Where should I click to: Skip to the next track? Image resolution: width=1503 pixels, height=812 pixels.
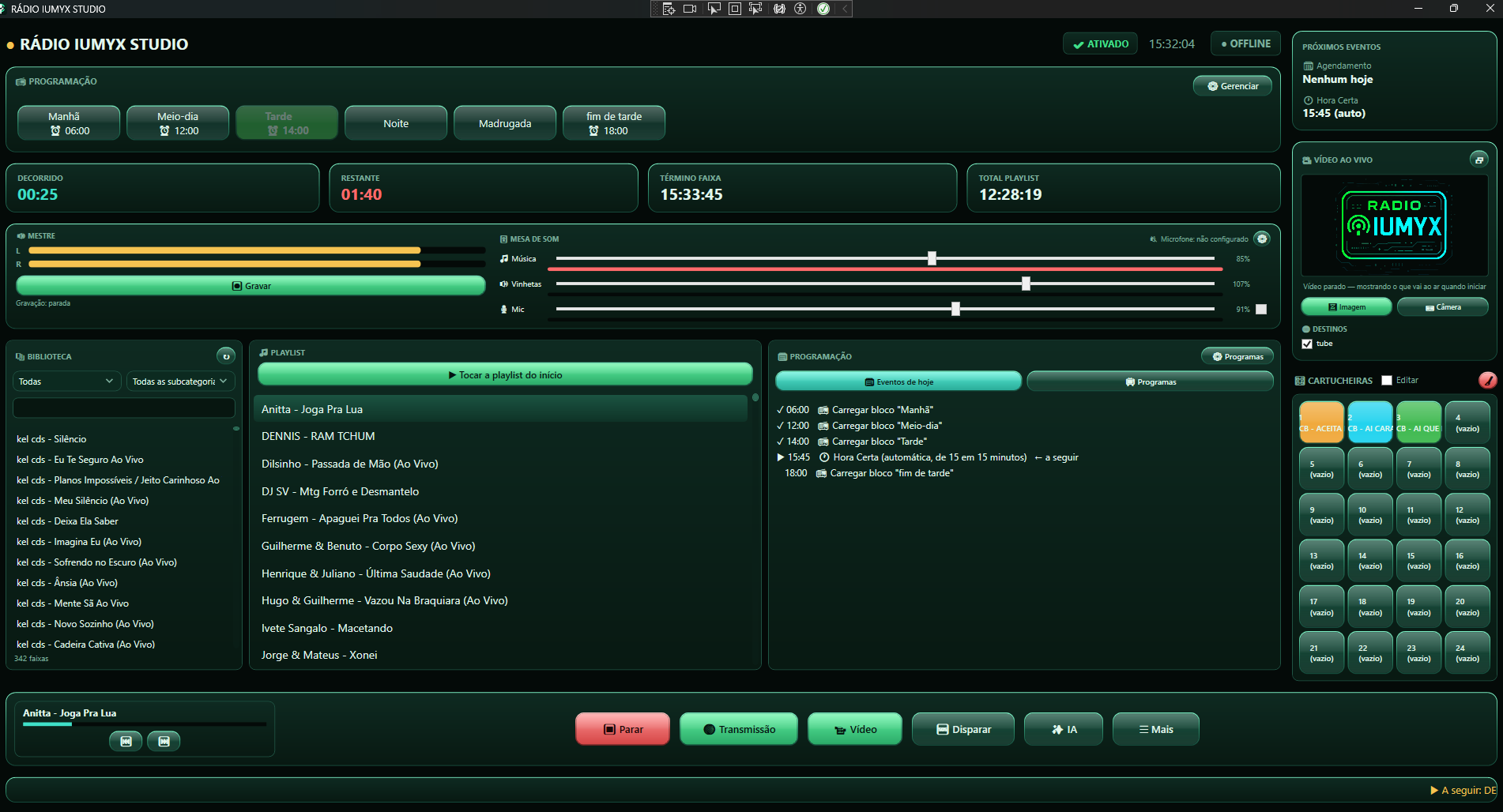pyautogui.click(x=164, y=741)
